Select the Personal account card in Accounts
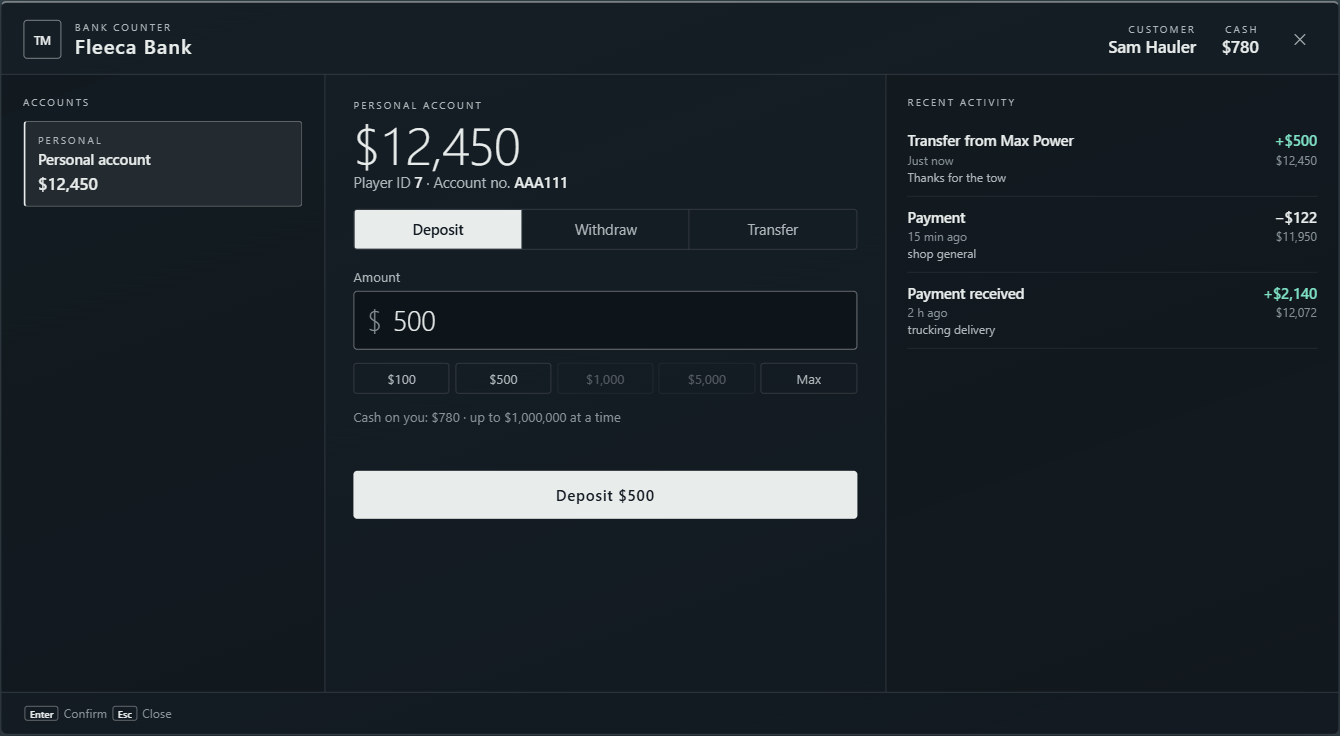Screen dimensions: 1340x736 [163, 164]
